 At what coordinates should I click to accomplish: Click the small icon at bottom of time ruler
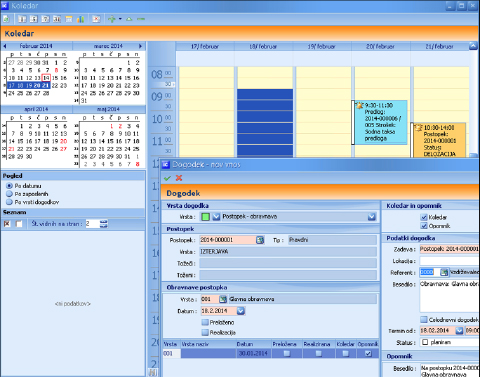[153, 372]
